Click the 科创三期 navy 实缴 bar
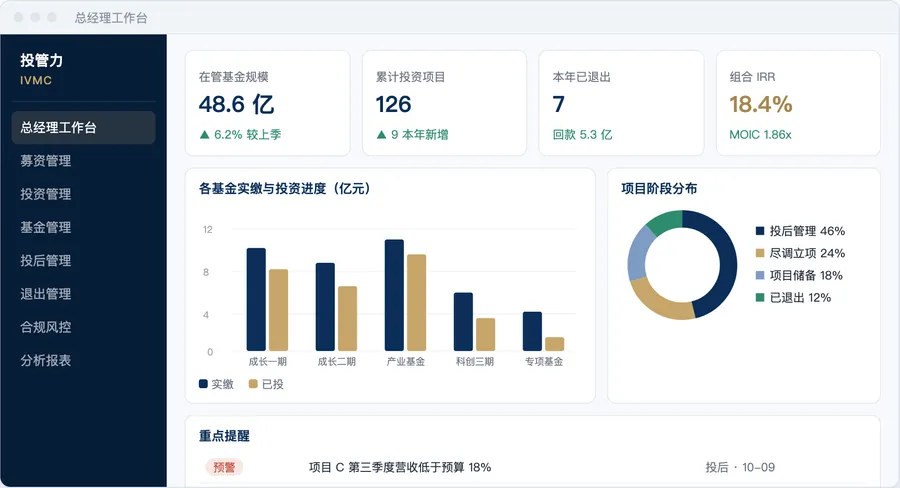The width and height of the screenshot is (900, 488). click(463, 322)
